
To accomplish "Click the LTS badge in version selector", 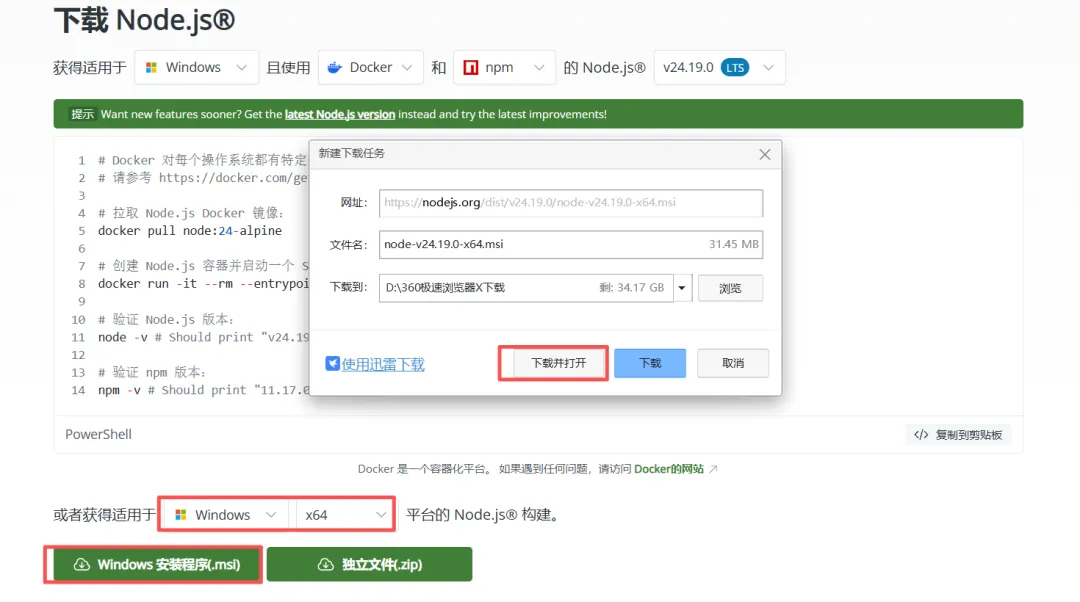I will 735,68.
